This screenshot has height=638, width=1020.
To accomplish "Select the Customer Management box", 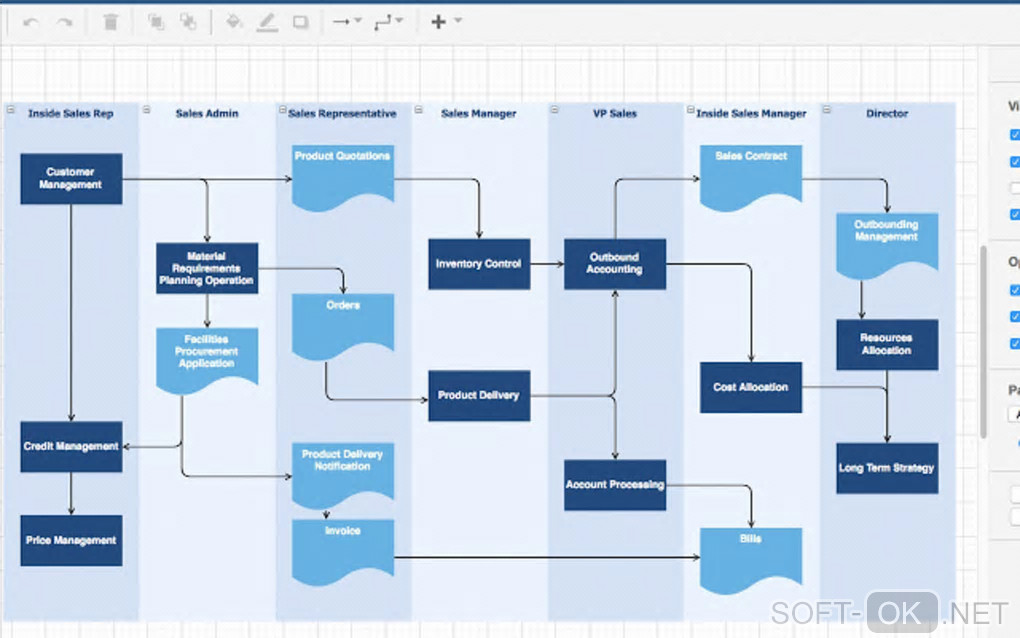I will (x=71, y=179).
